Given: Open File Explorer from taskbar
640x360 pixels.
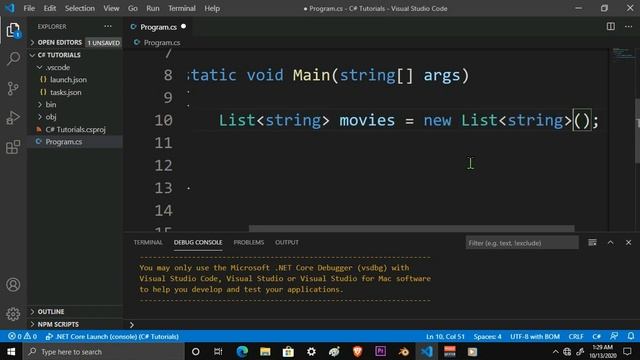Looking at the screenshot, I should [265, 351].
